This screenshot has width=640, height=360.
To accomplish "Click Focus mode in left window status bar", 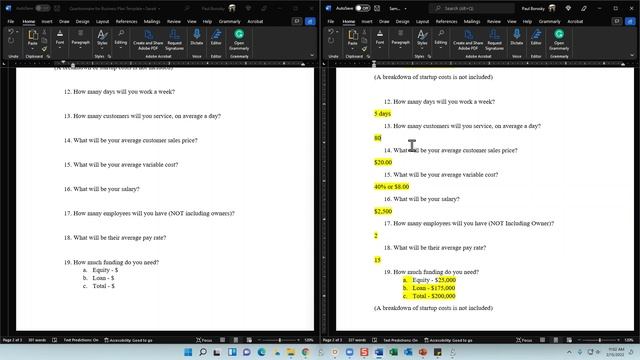I will (x=204, y=340).
